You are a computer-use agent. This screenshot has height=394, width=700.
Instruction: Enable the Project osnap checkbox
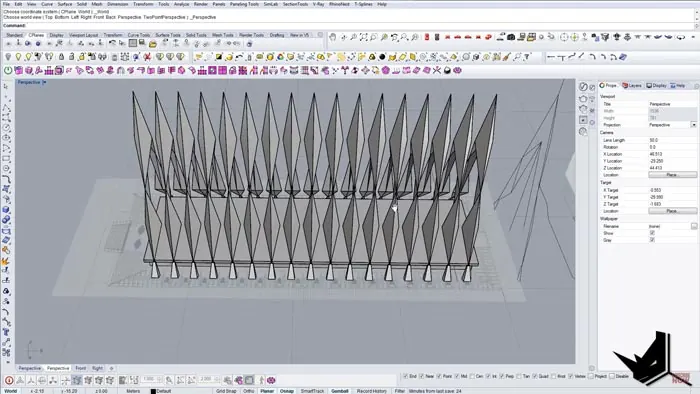591,376
